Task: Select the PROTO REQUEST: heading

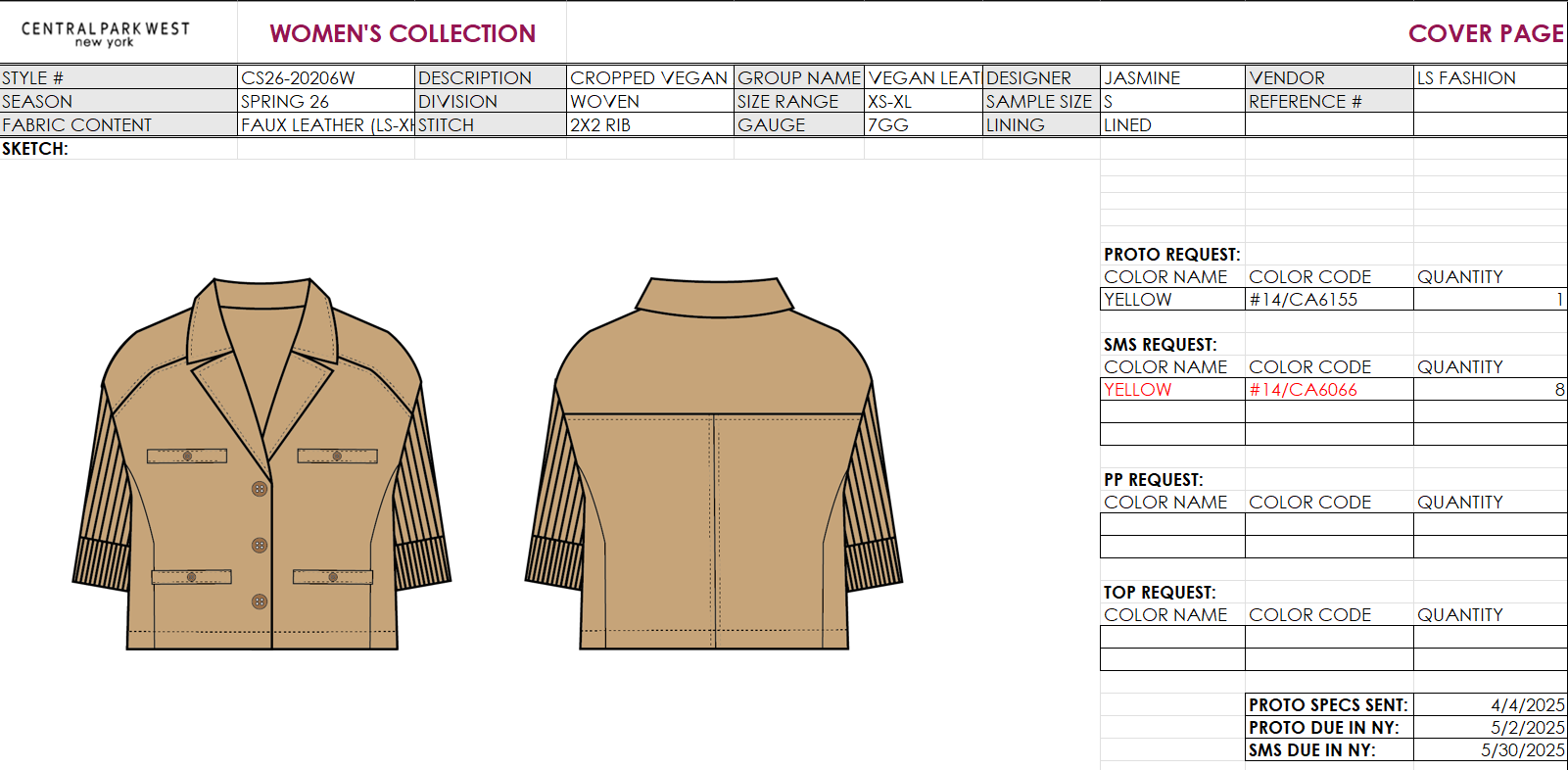Action: pos(1171,254)
